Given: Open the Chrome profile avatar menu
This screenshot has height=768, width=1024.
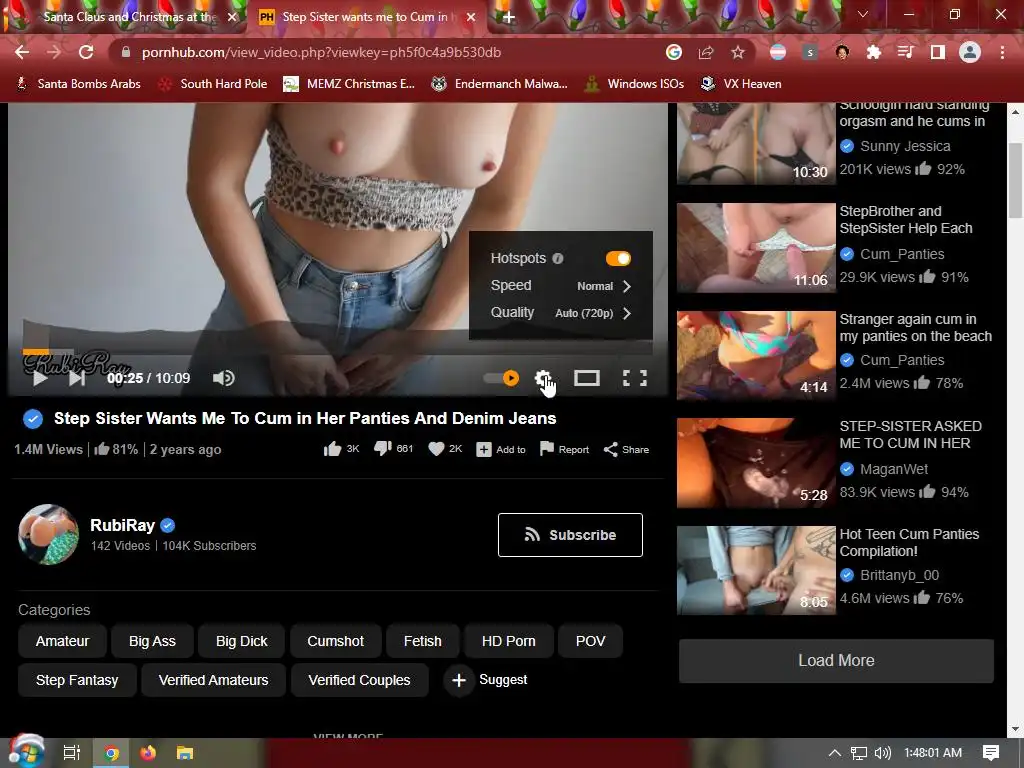Looking at the screenshot, I should [970, 52].
